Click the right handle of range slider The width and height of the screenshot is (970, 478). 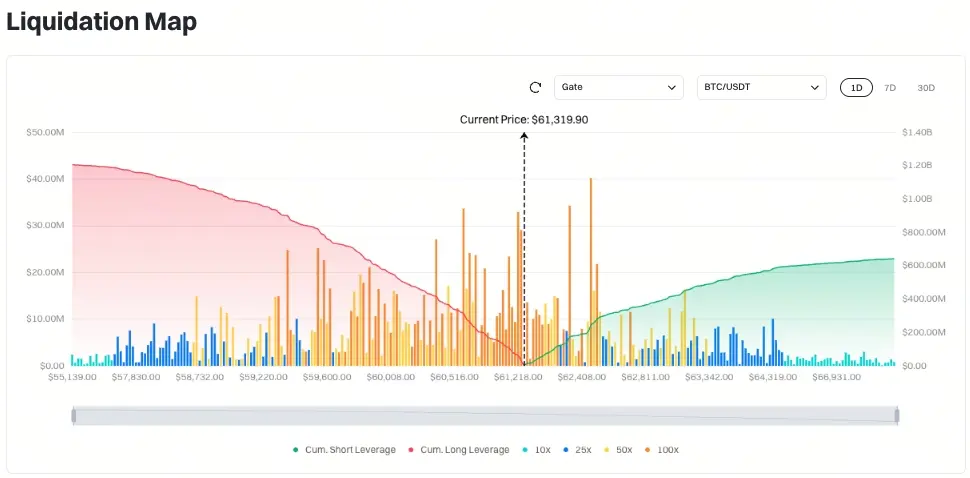click(x=897, y=416)
